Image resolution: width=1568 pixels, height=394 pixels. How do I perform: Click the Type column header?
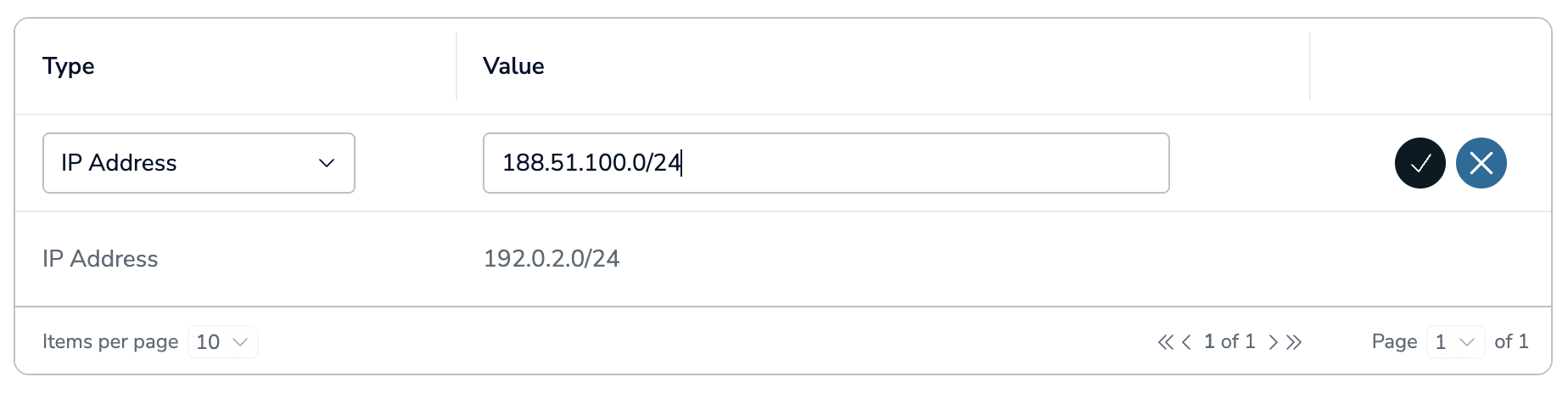(x=69, y=66)
